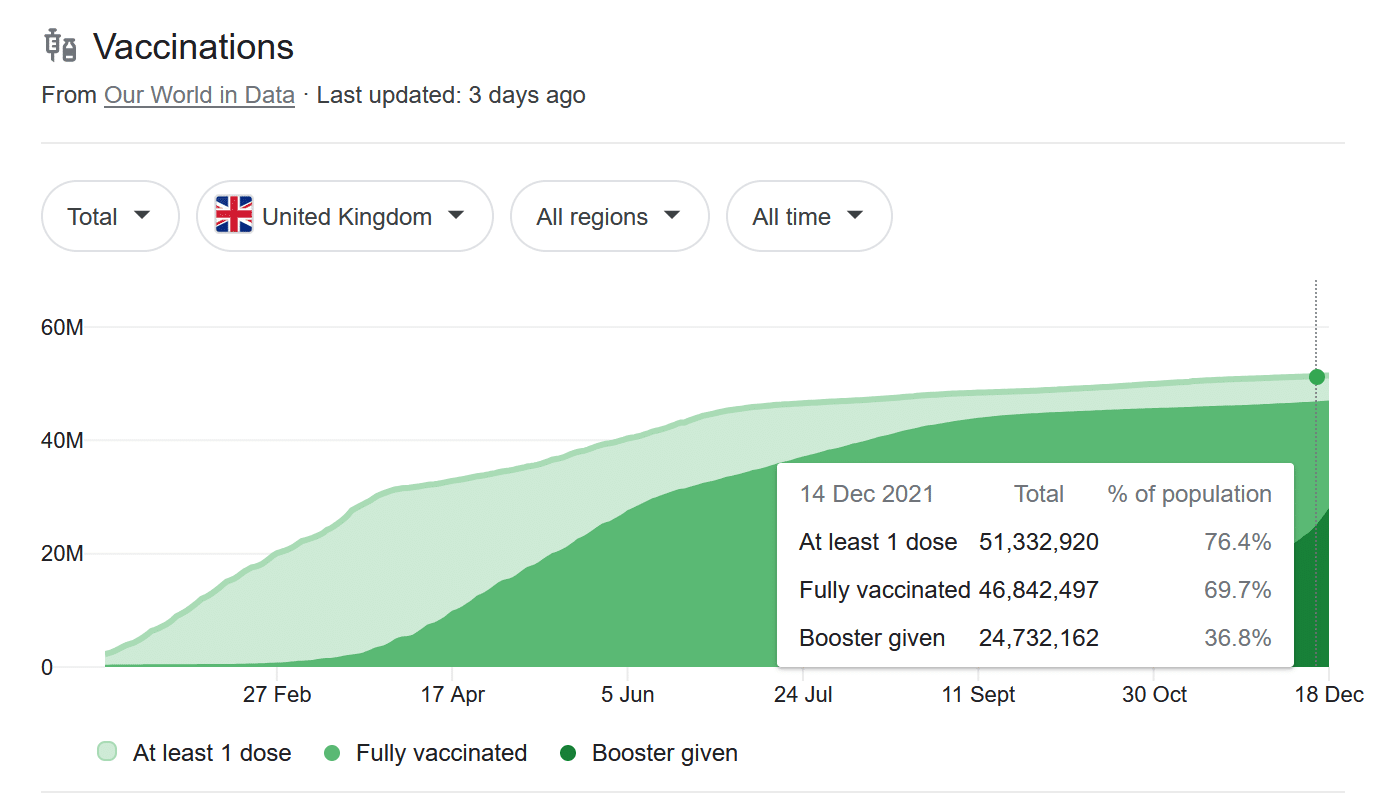Click the arrow icon on the Total filter
The height and width of the screenshot is (795, 1374).
pos(142,216)
